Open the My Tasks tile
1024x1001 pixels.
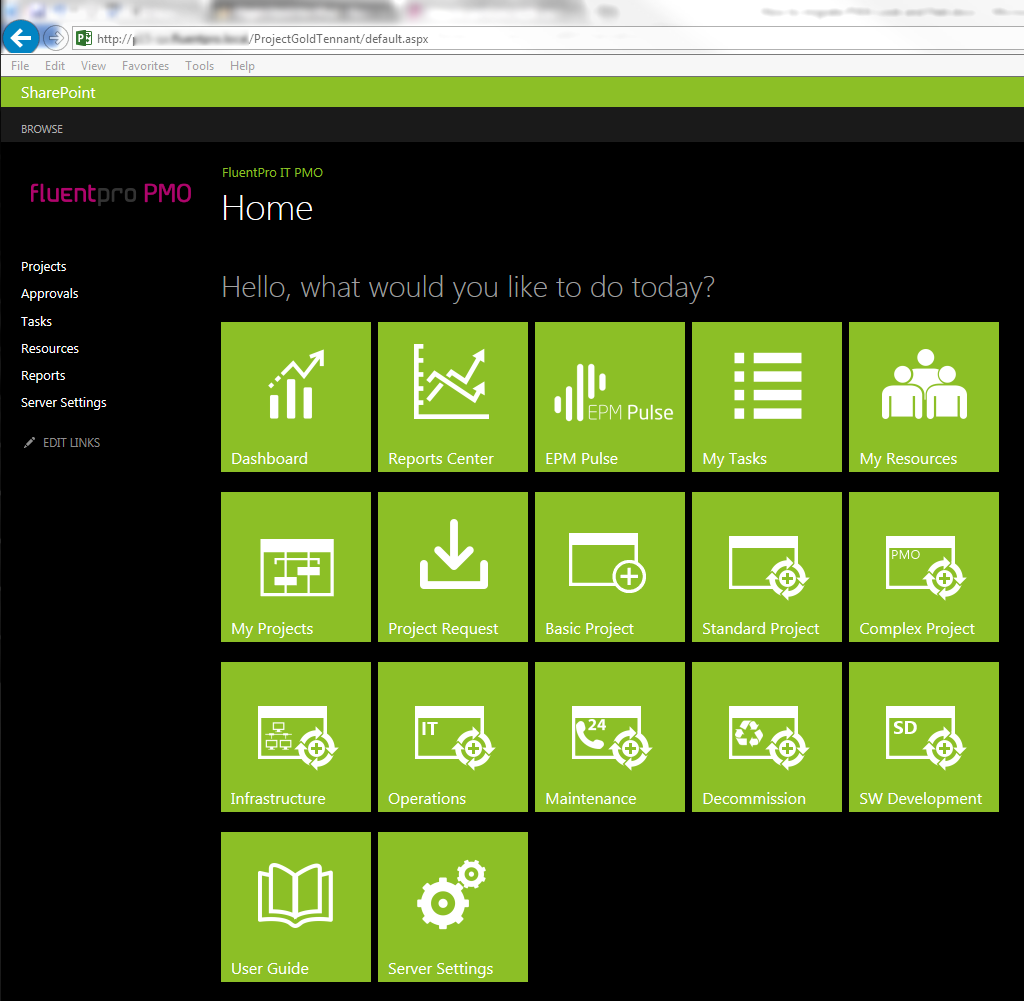767,396
